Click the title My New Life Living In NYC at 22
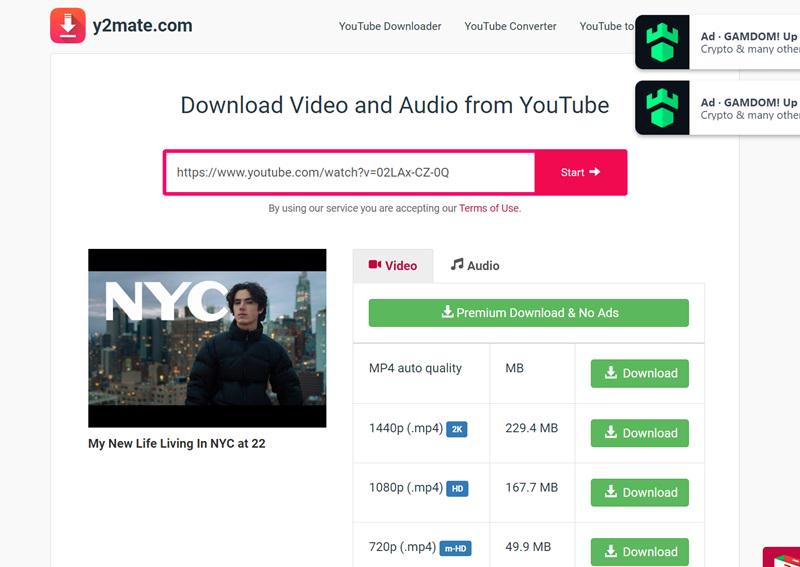The height and width of the screenshot is (567, 800). tap(177, 443)
